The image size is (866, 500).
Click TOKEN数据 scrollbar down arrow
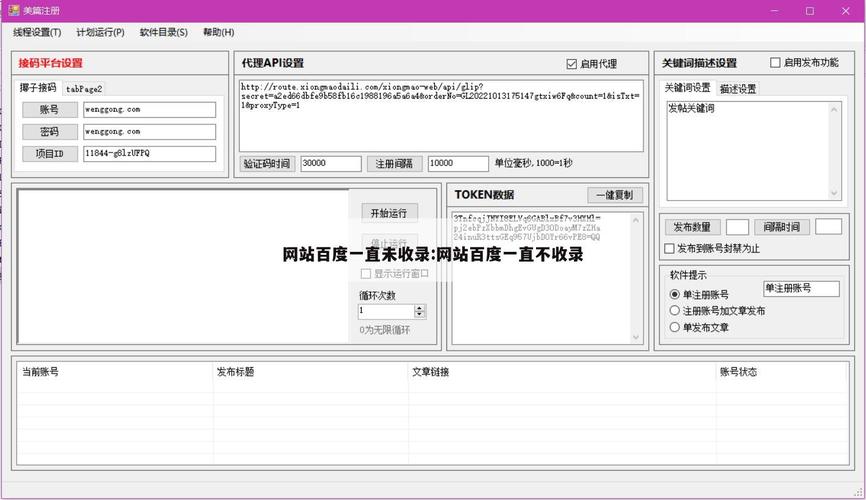pos(636,337)
